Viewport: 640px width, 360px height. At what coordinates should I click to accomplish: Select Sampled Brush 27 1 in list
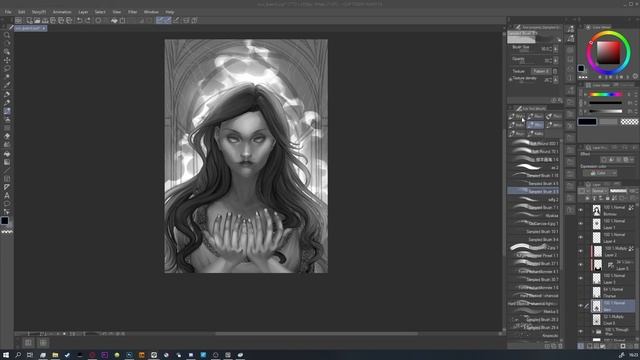(x=534, y=263)
